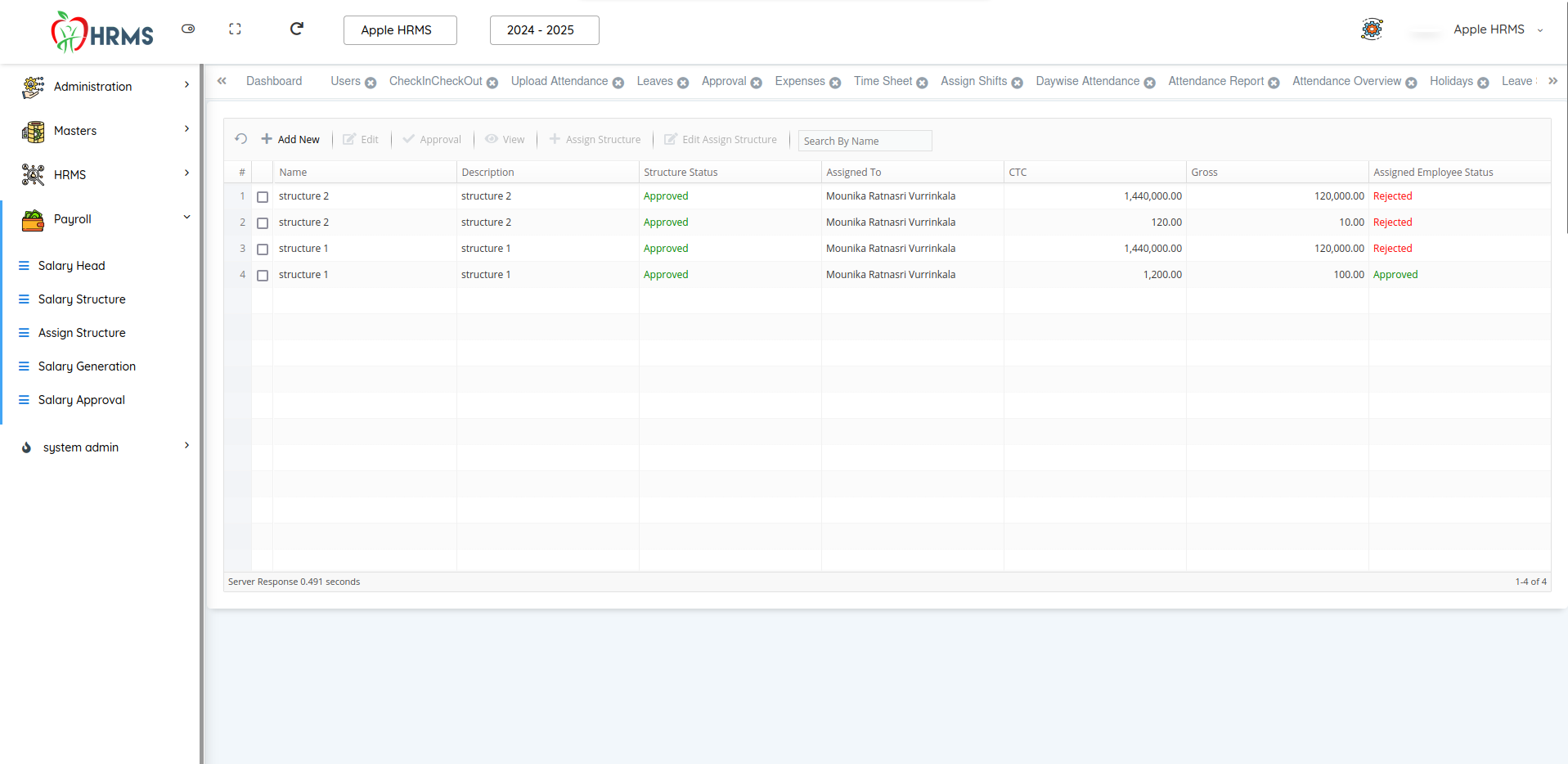Screen dimensions: 1568x764
Task: Click the Edit Assign Structure button
Action: pyautogui.click(x=721, y=140)
